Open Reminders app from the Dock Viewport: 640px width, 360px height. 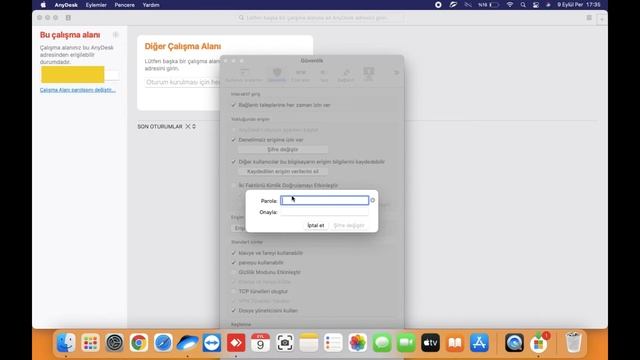pyautogui.click(x=333, y=342)
